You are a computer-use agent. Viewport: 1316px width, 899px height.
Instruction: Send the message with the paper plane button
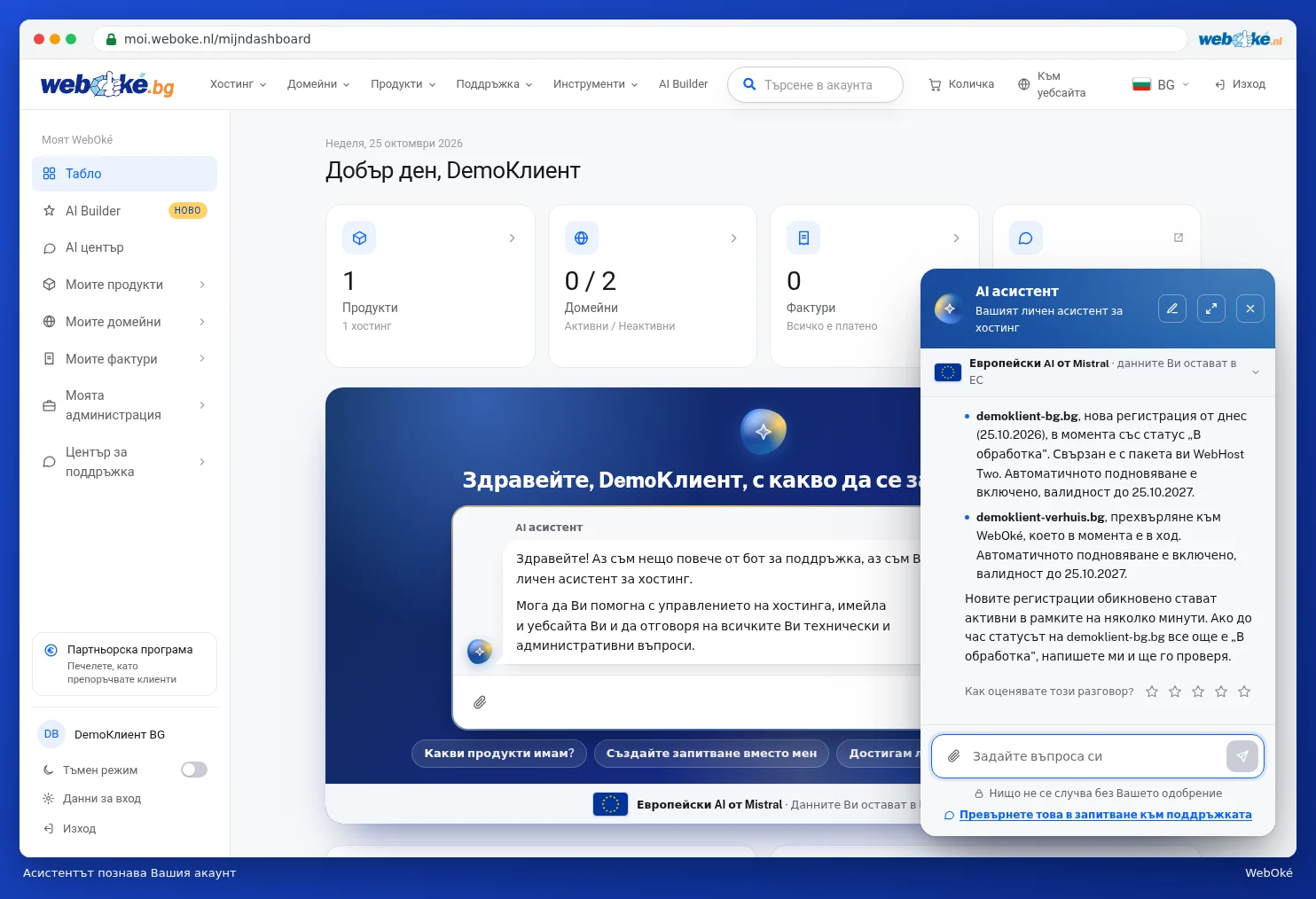pyautogui.click(x=1242, y=756)
